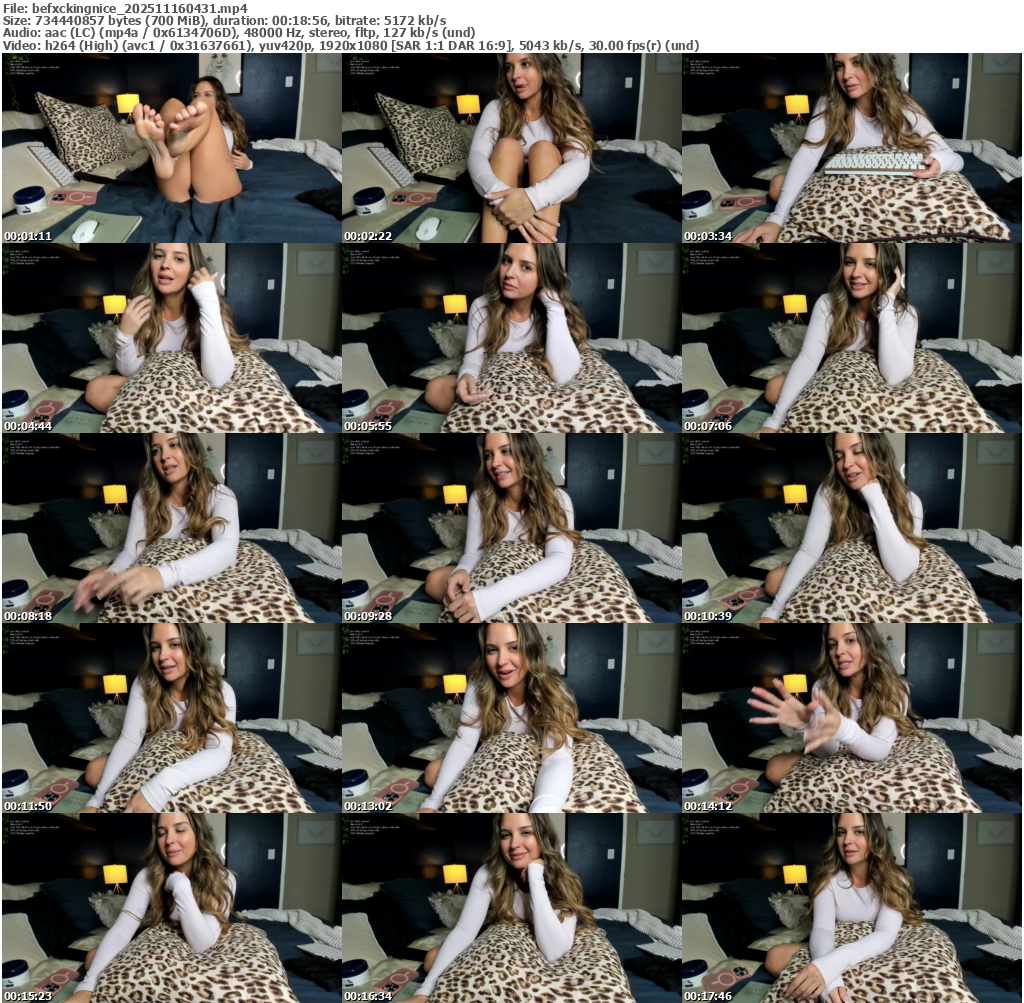Click the 00:15:23 thumbnail
The height and width of the screenshot is (1003, 1024).
click(171, 908)
